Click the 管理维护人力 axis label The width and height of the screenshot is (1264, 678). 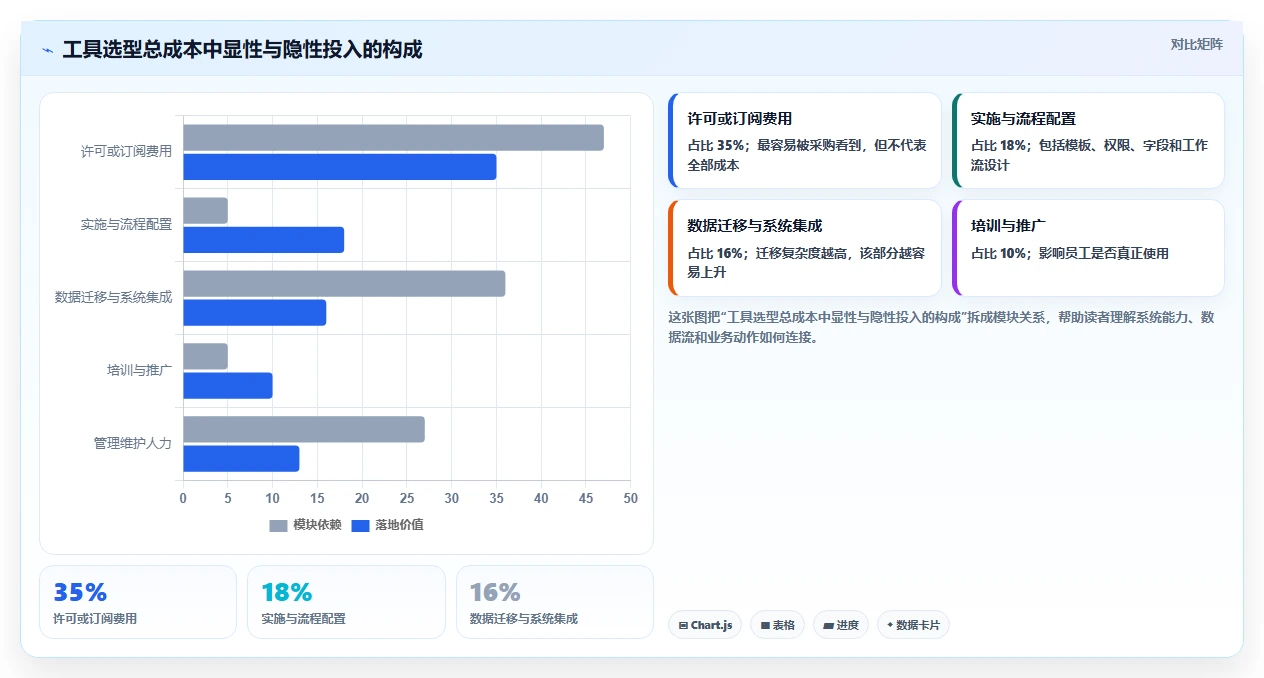(133, 444)
